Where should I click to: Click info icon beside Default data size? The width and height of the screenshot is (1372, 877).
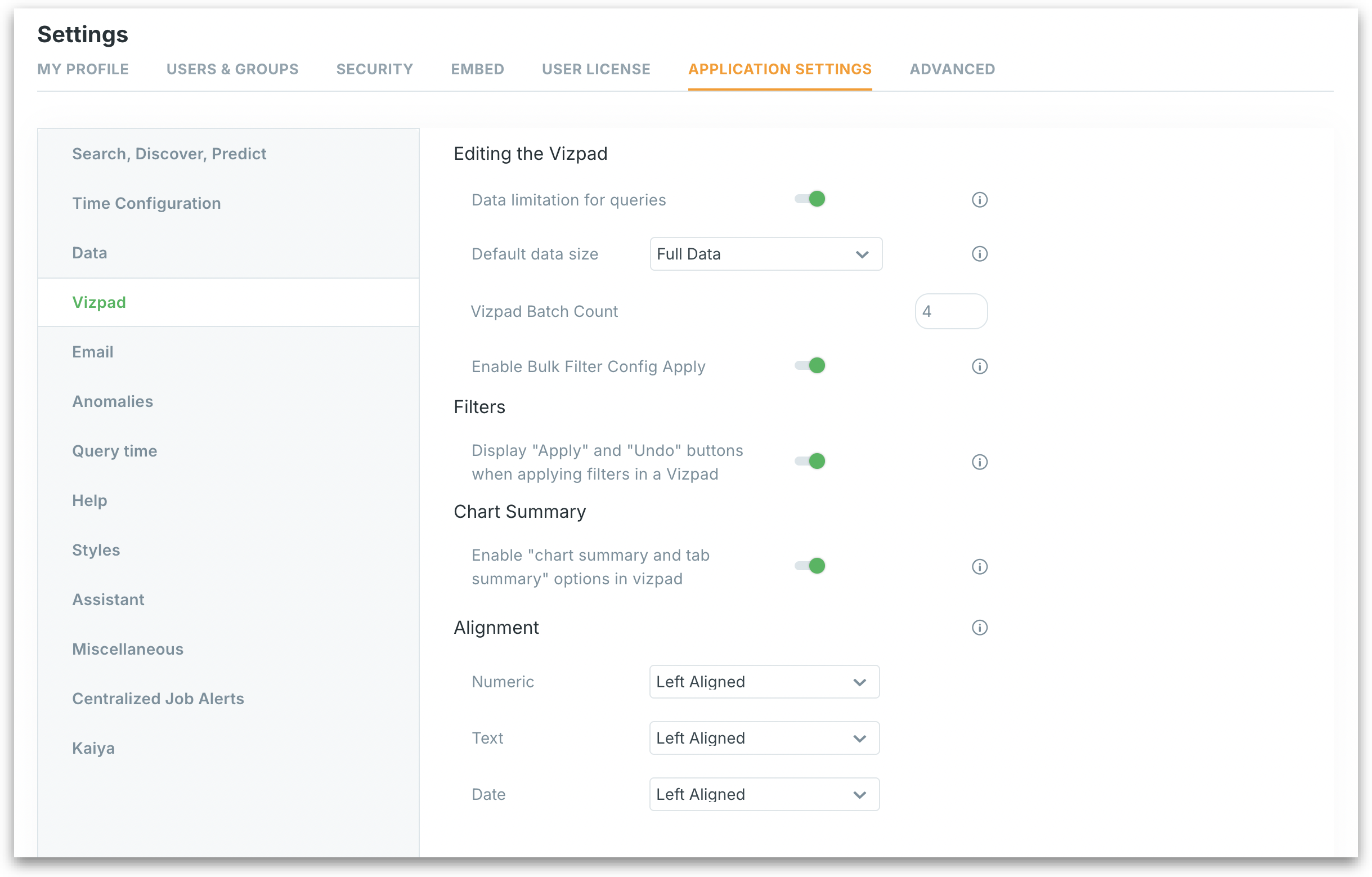click(x=979, y=254)
